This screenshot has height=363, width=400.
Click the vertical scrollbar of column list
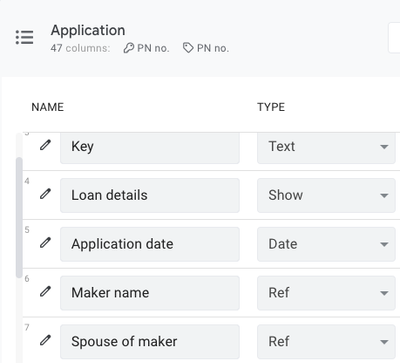click(19, 217)
